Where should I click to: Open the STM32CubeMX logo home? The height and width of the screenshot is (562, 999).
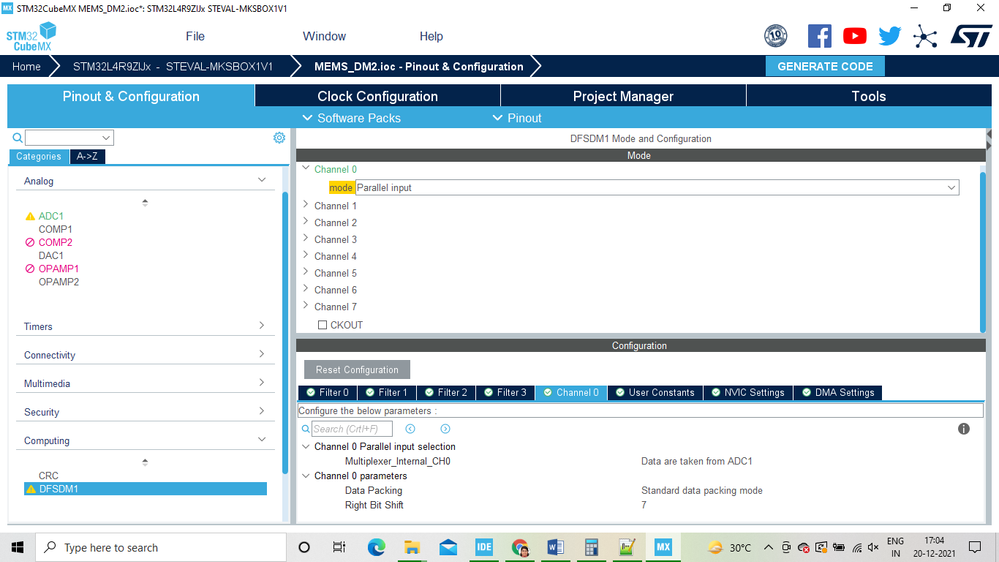point(31,36)
